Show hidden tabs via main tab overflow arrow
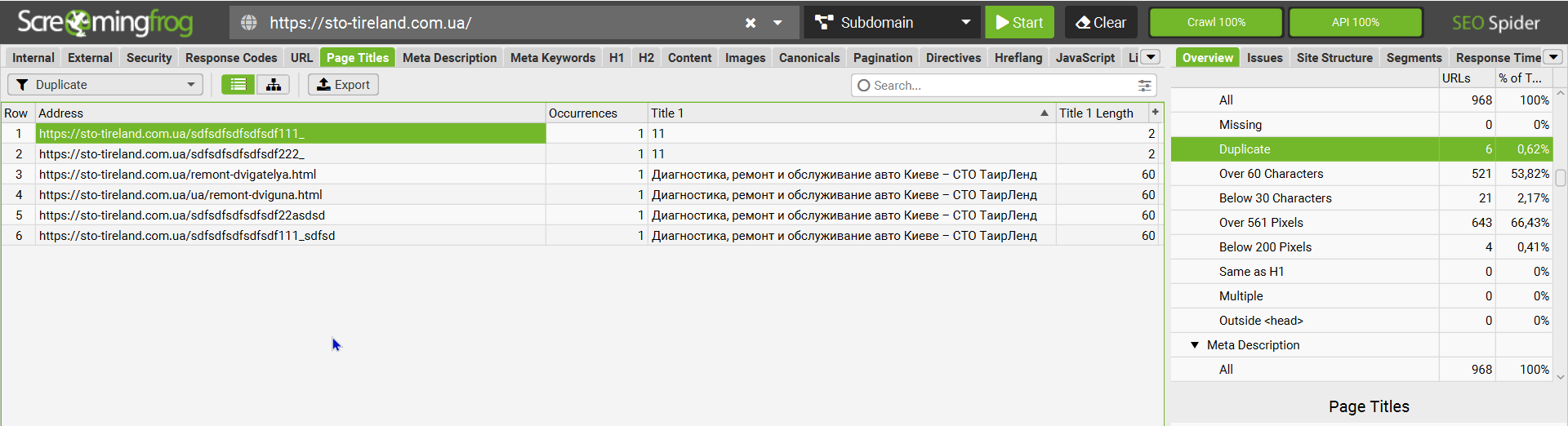 pos(1151,57)
